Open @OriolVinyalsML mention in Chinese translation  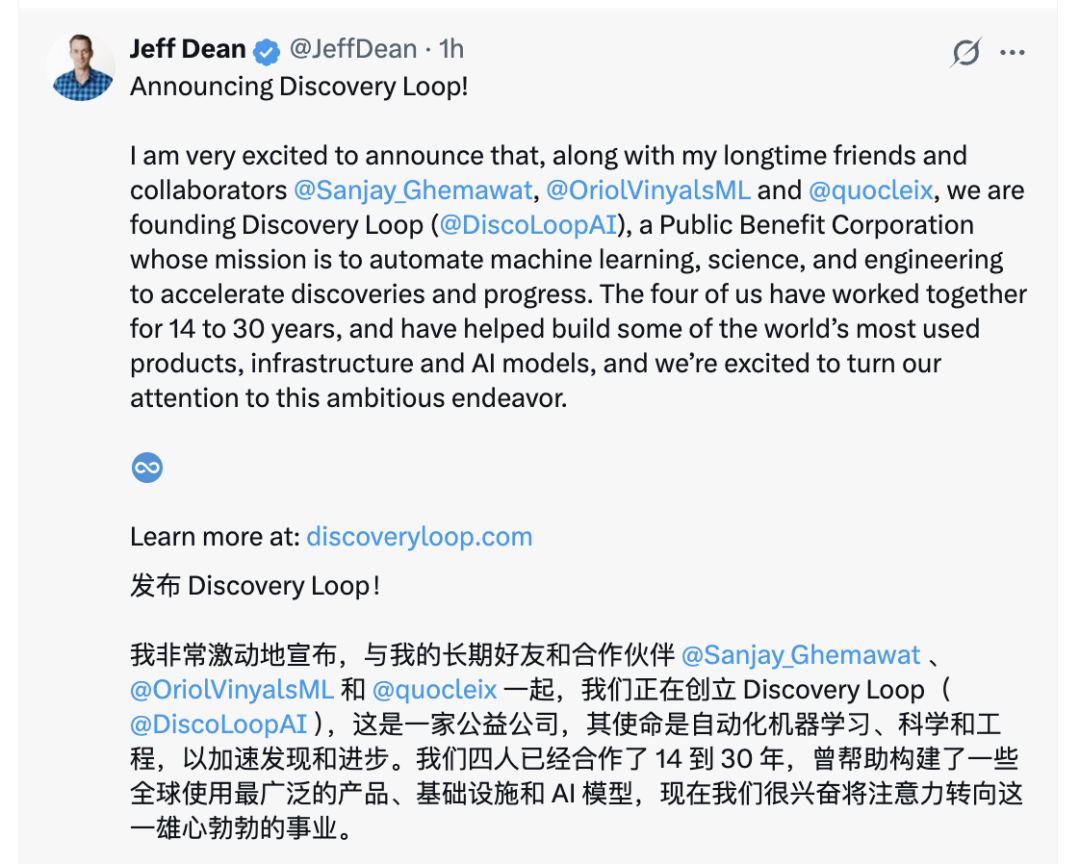tap(232, 690)
